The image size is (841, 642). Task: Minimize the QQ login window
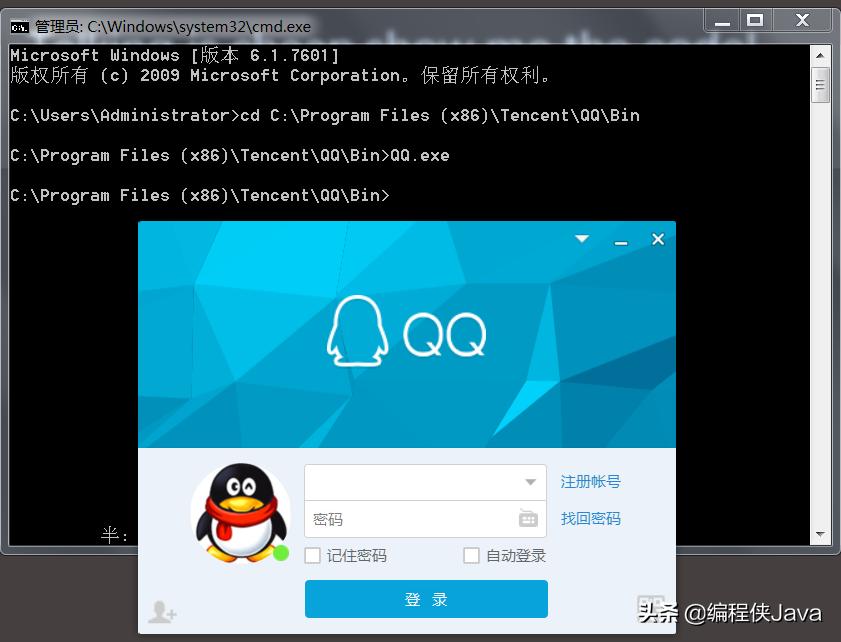[x=621, y=240]
